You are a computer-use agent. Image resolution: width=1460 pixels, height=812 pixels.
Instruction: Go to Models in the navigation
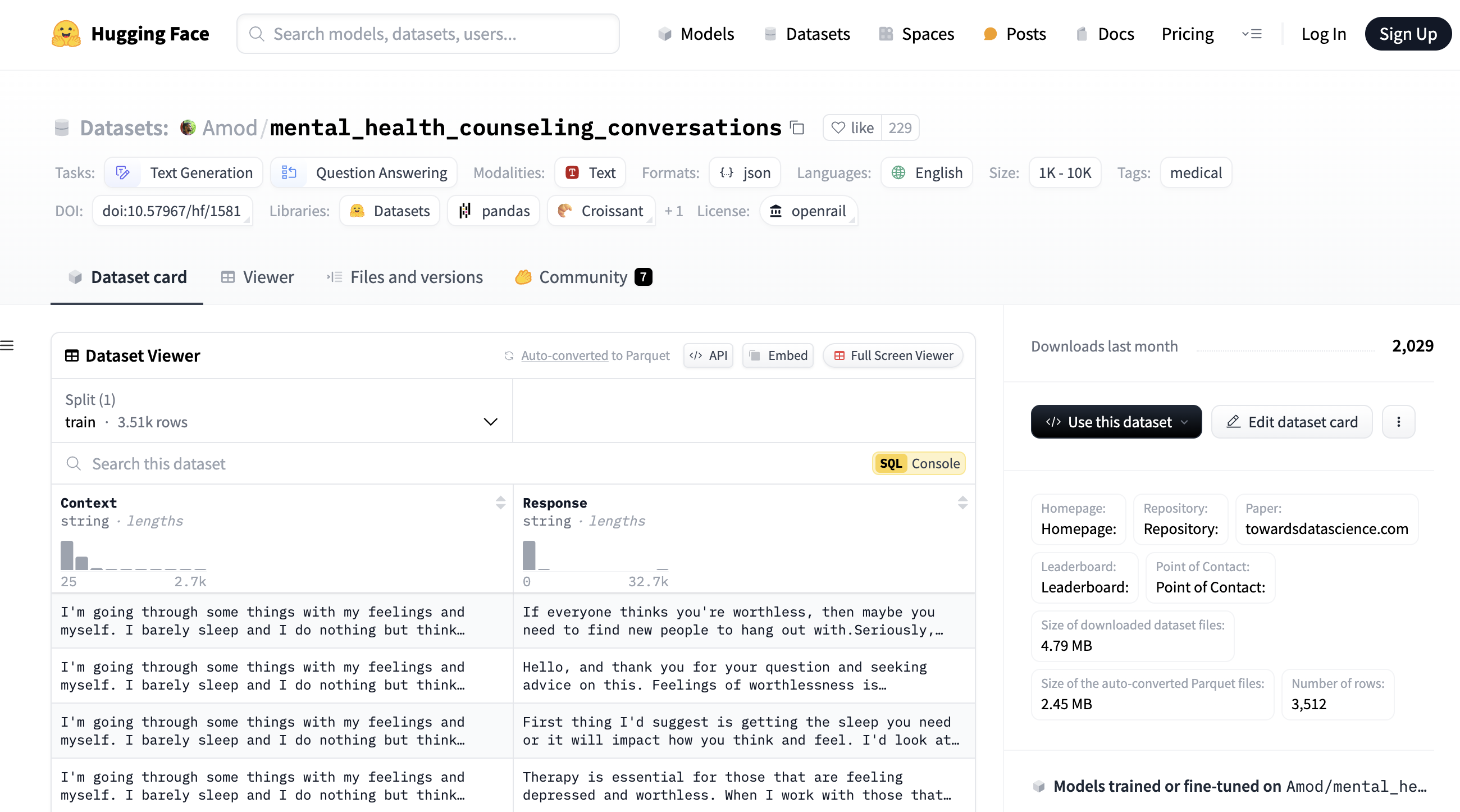tap(696, 34)
